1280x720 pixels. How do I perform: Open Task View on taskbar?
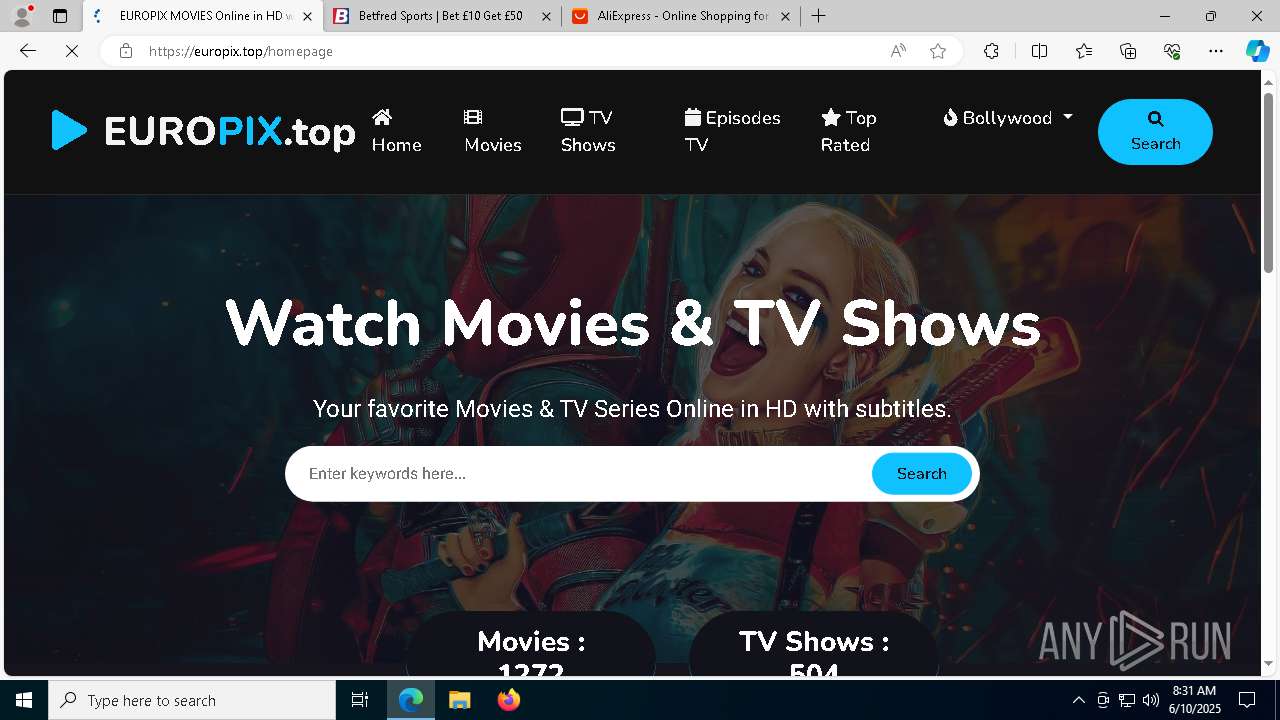[x=360, y=700]
